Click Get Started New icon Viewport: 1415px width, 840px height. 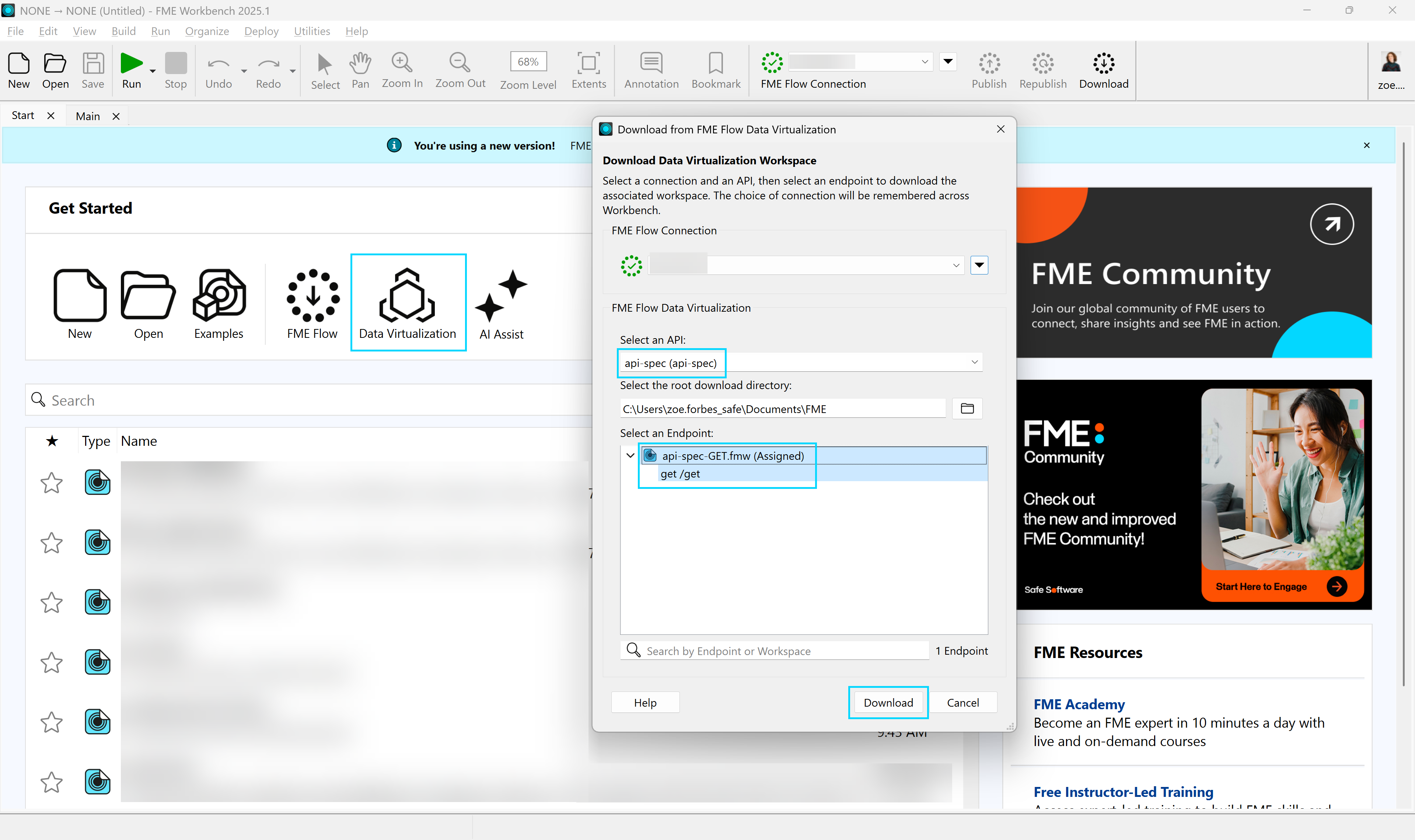(x=80, y=295)
